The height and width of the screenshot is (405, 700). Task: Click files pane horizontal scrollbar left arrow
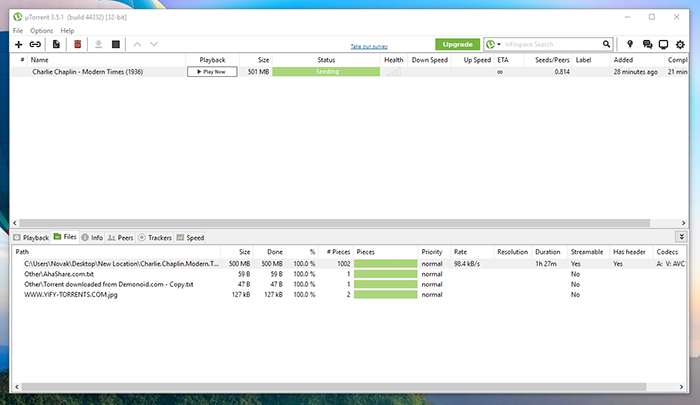tap(17, 387)
